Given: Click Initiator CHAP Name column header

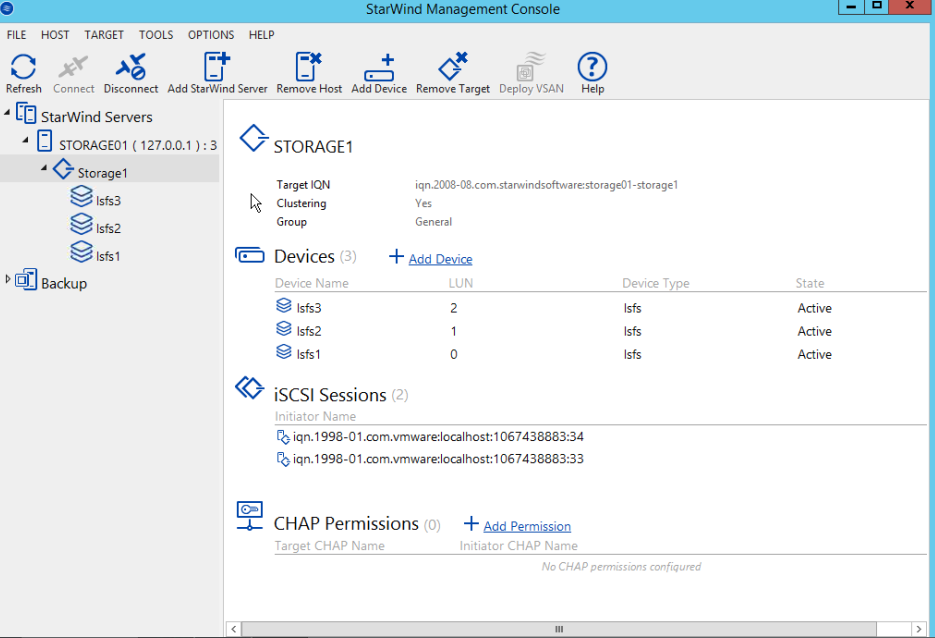Looking at the screenshot, I should click(x=518, y=546).
